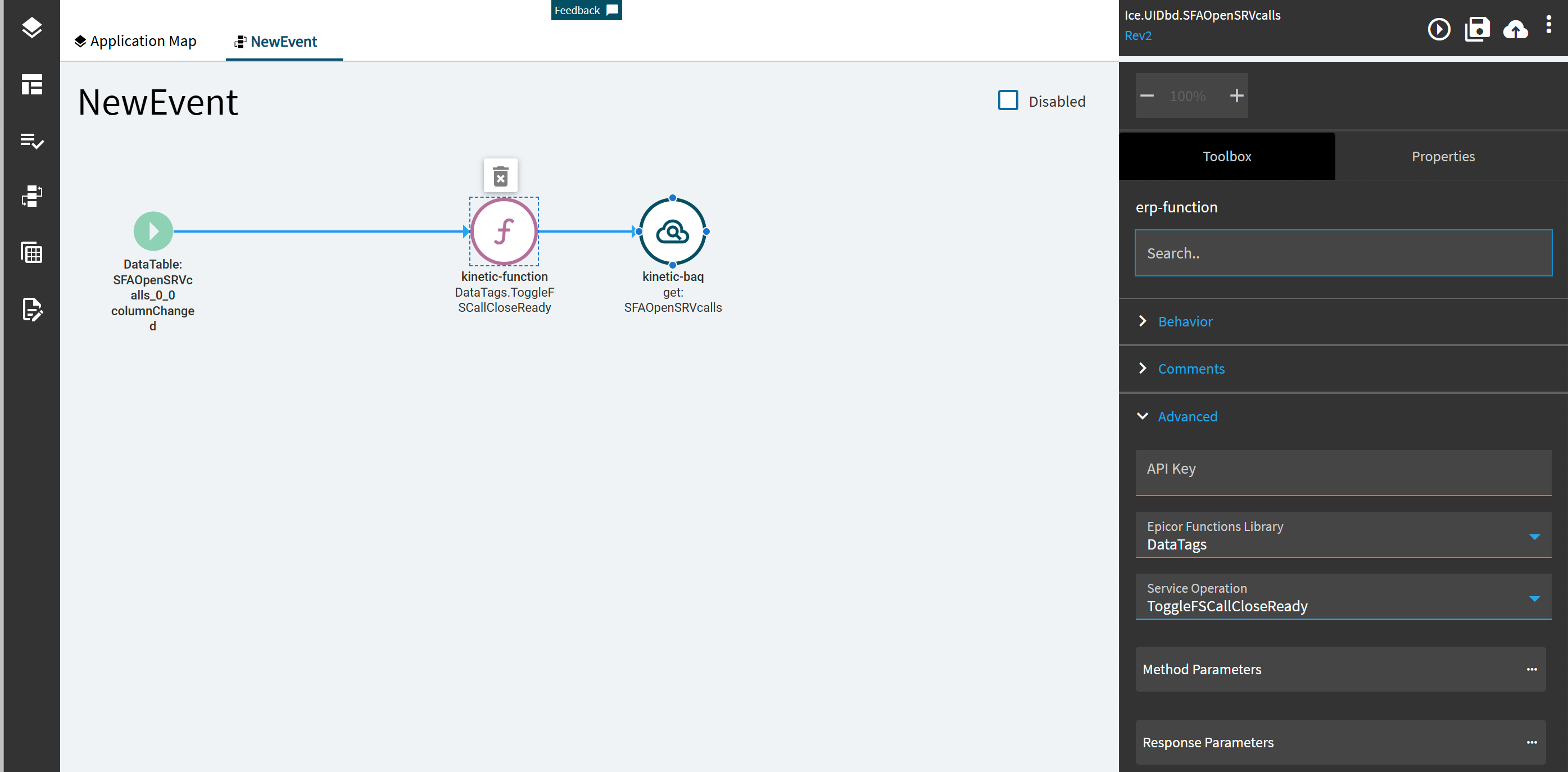Save layout with the disk icon
Screen dimensions: 1568x772
coord(1477,29)
